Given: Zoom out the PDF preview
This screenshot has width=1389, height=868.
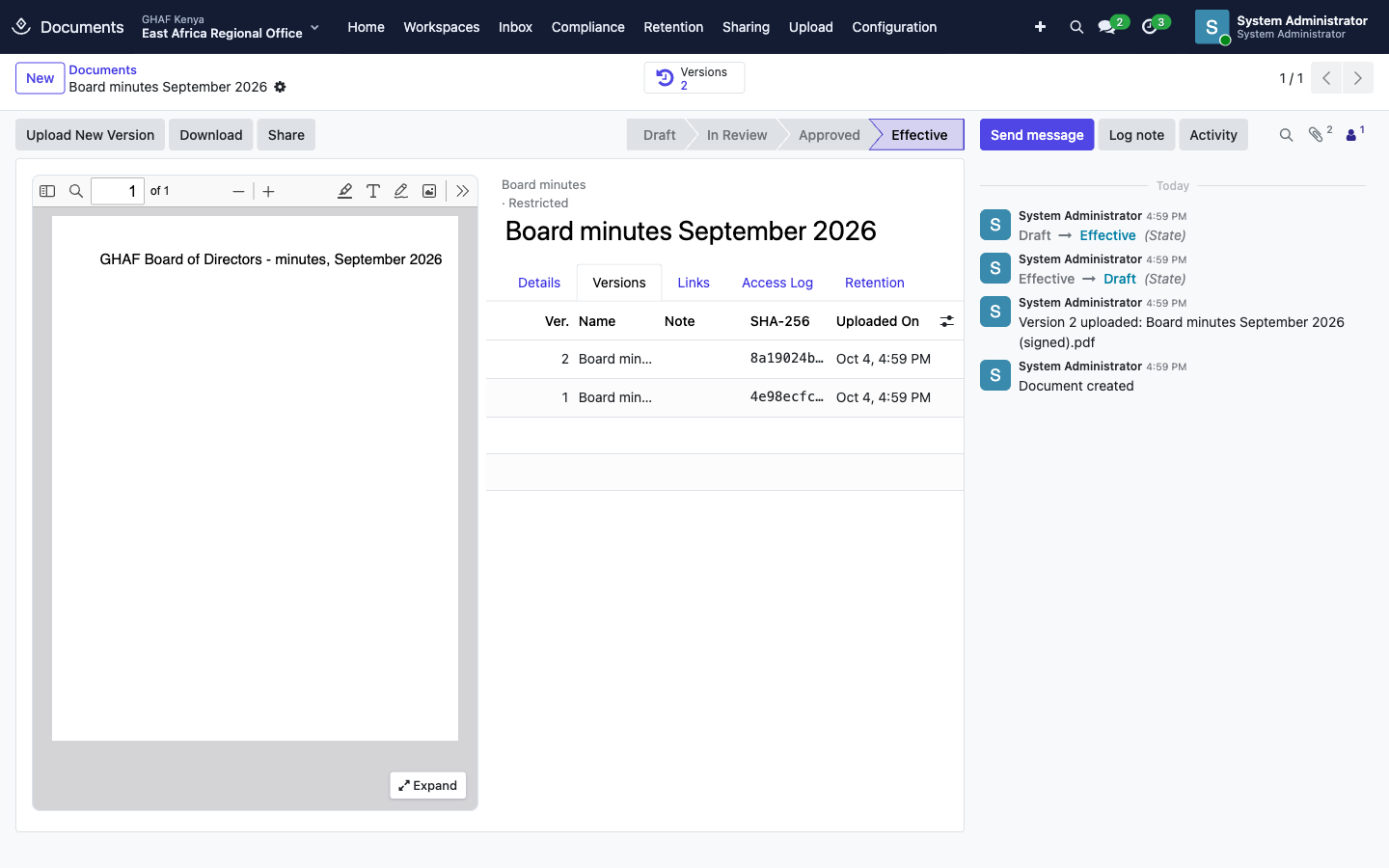Looking at the screenshot, I should click(238, 191).
